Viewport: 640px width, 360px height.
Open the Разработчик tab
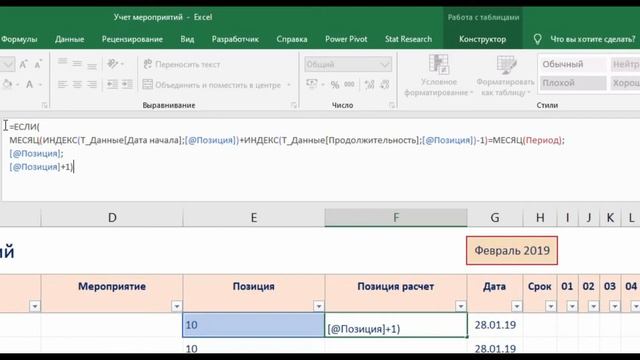[235, 39]
